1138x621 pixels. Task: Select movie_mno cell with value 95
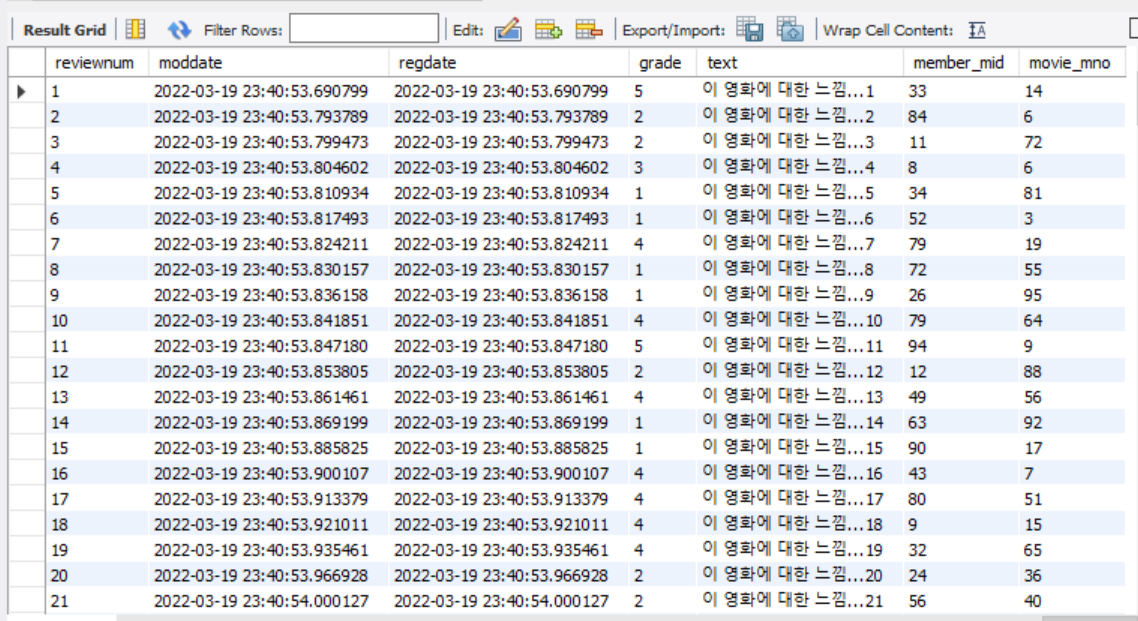(x=1072, y=295)
